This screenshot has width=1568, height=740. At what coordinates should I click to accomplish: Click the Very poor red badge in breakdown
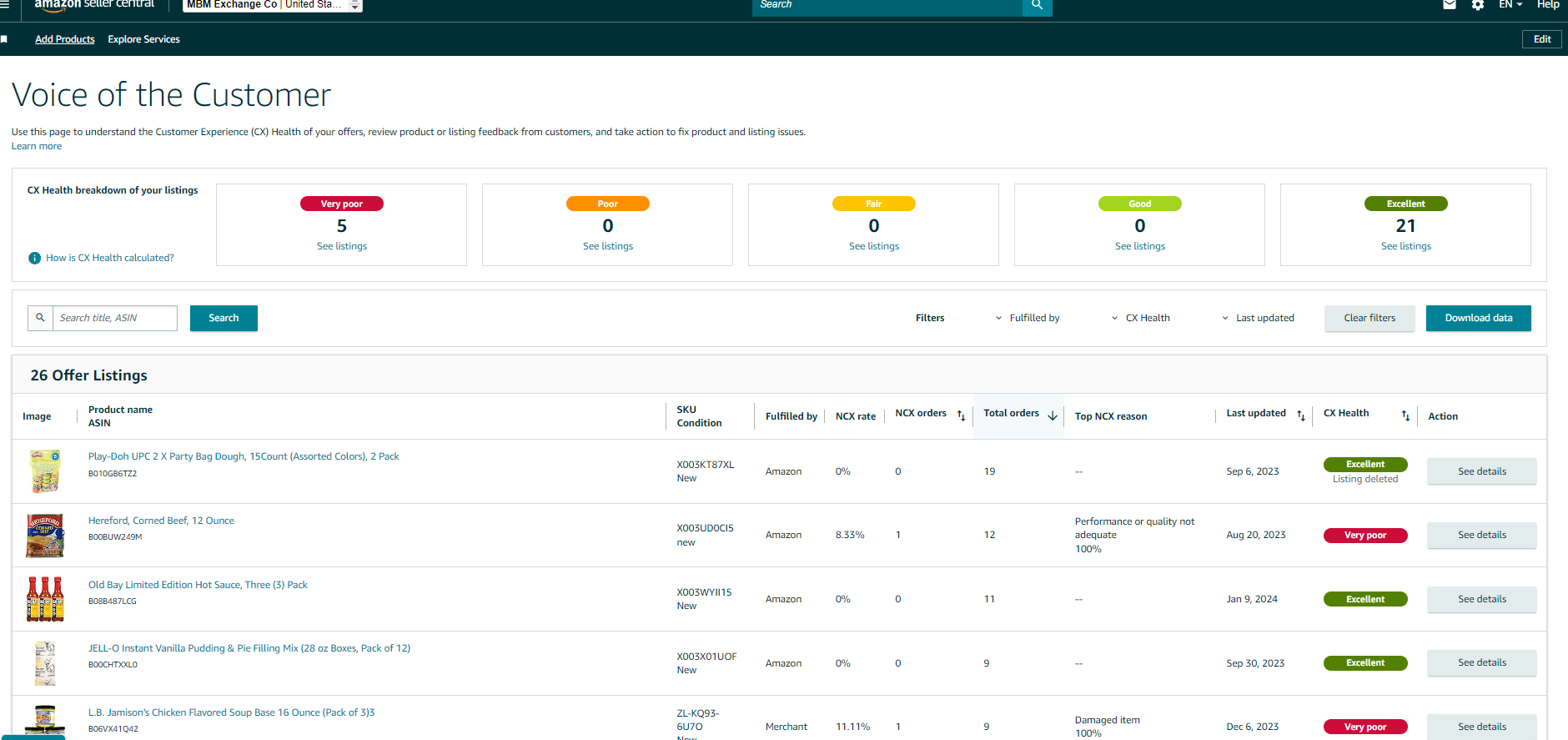342,204
